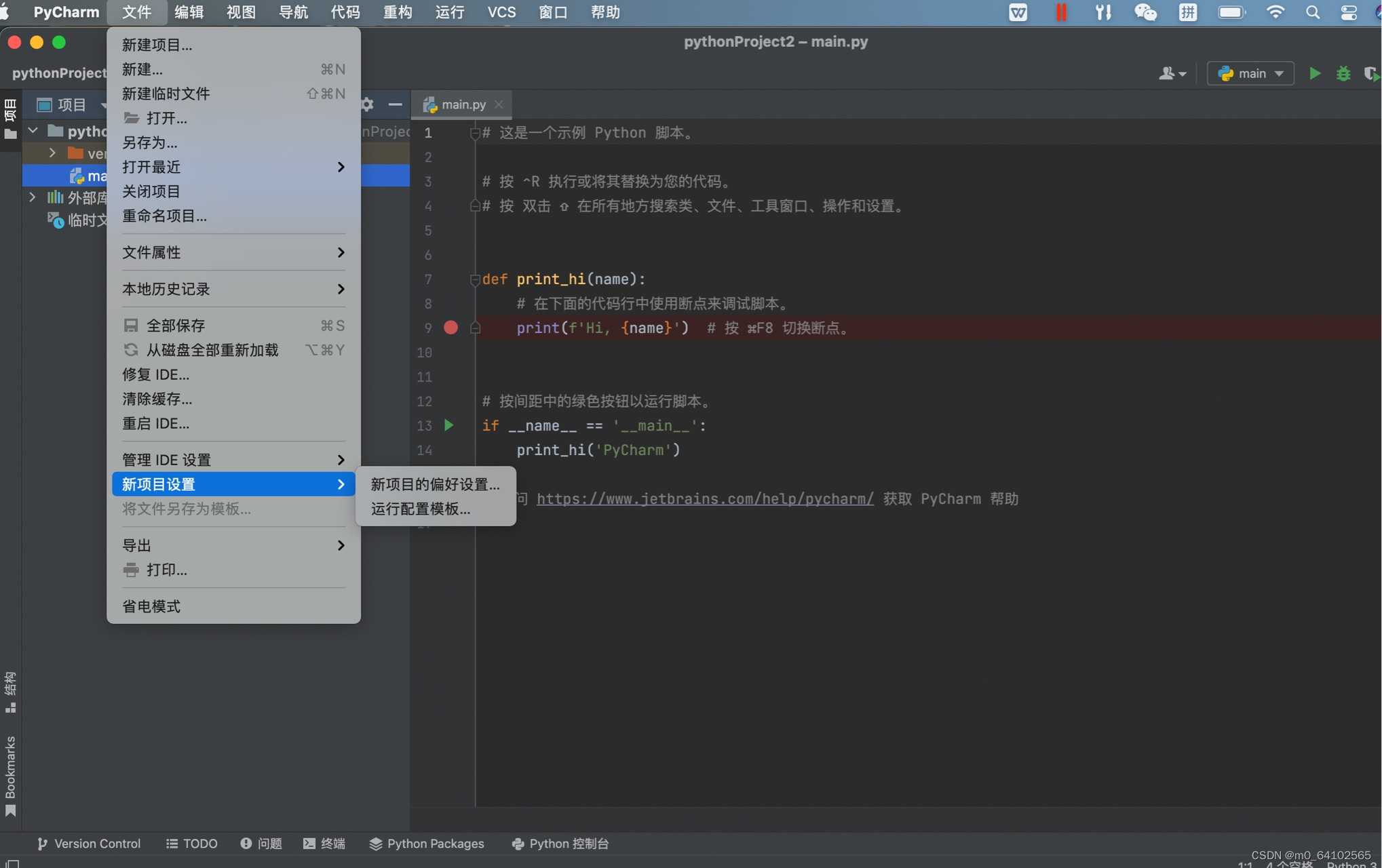Choose 全部保存 from the file menu

click(233, 325)
